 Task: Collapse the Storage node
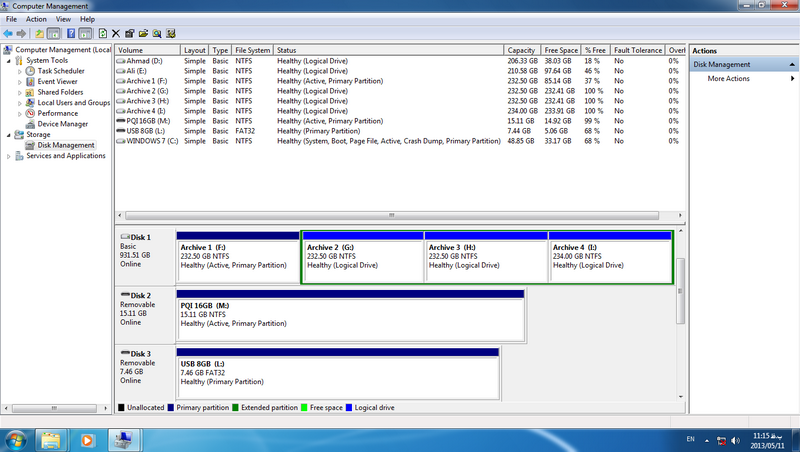[x=9, y=135]
